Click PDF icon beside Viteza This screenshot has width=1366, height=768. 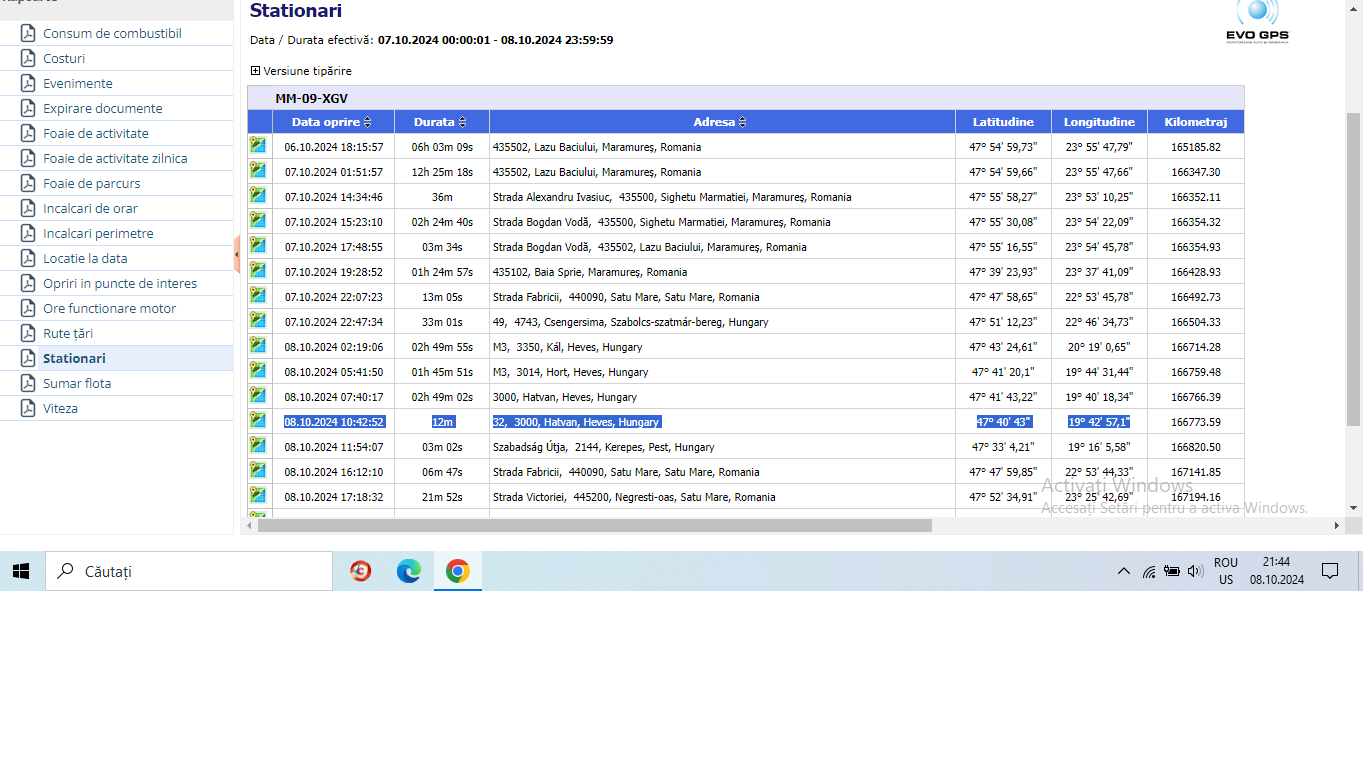click(28, 408)
